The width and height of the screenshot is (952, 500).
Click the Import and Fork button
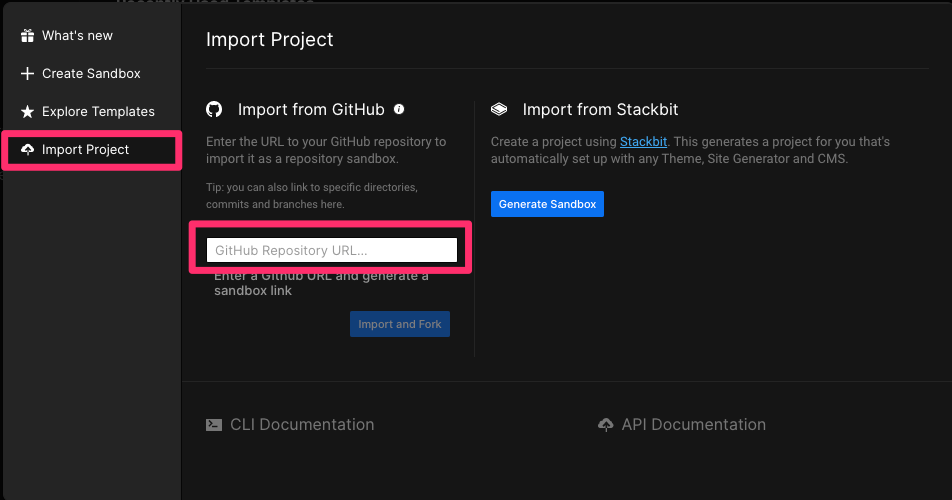coord(400,324)
